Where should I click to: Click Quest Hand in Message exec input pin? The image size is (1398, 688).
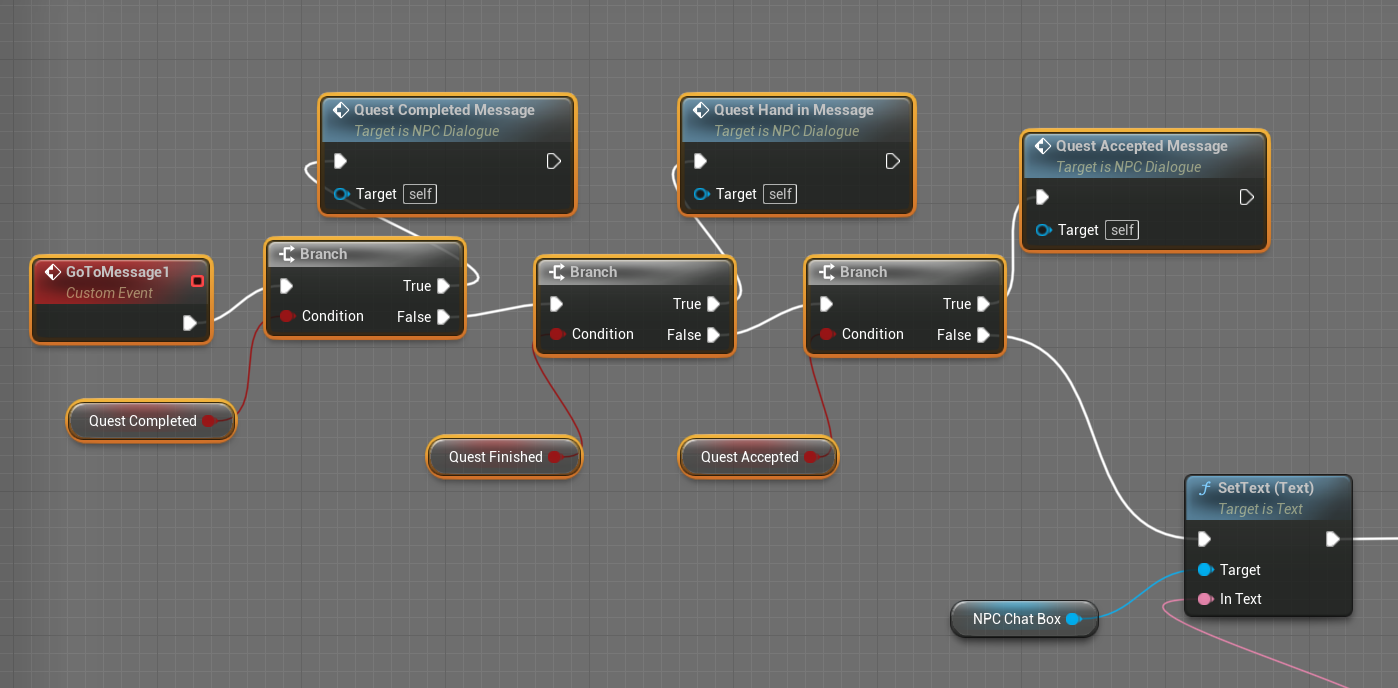click(701, 161)
